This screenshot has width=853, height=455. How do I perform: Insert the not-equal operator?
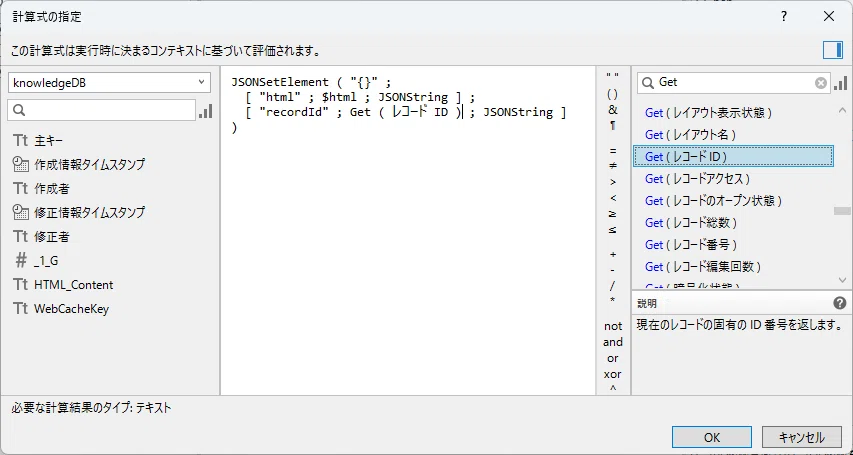tap(613, 165)
